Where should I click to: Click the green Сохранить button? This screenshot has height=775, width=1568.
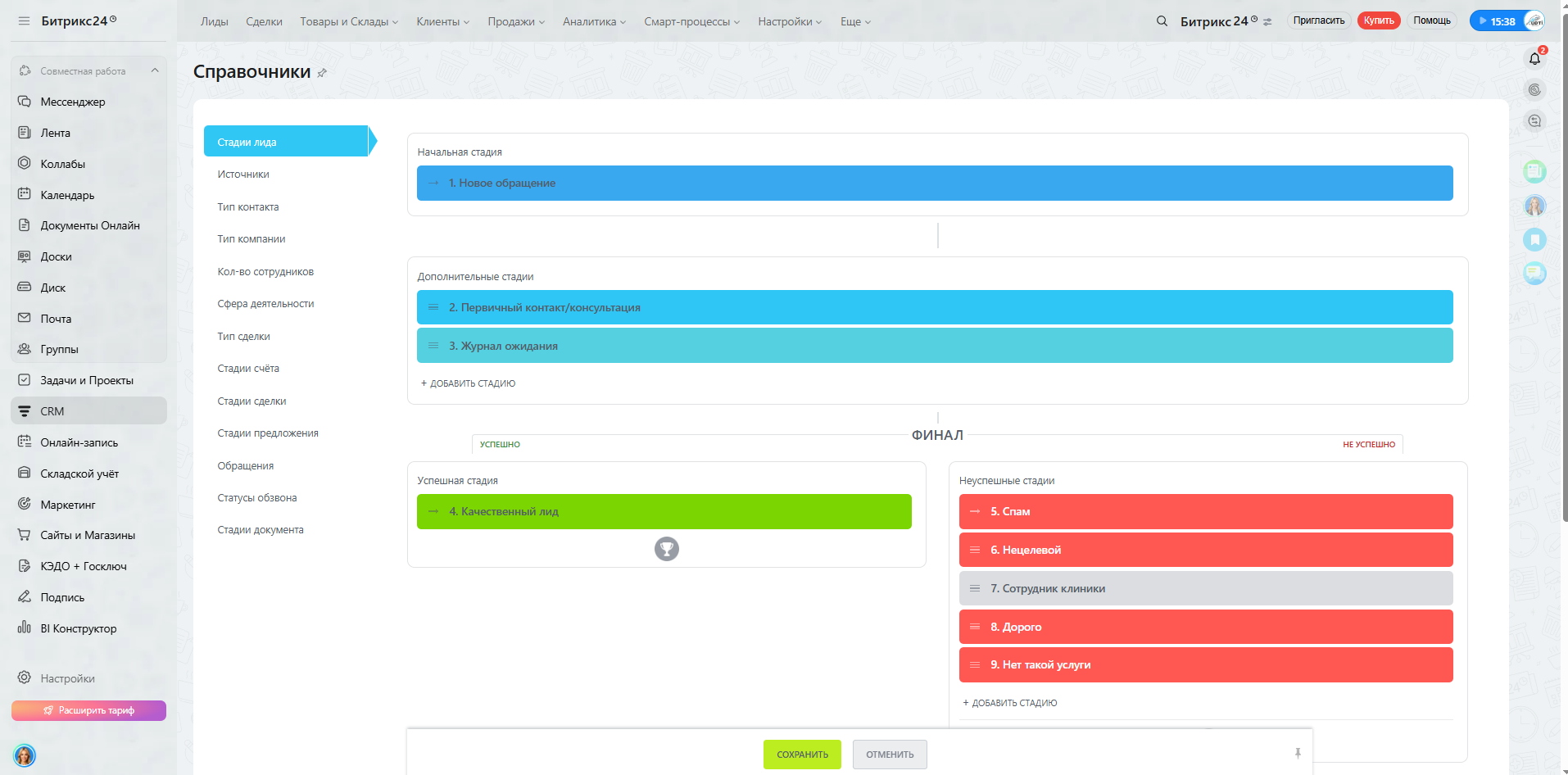click(802, 755)
